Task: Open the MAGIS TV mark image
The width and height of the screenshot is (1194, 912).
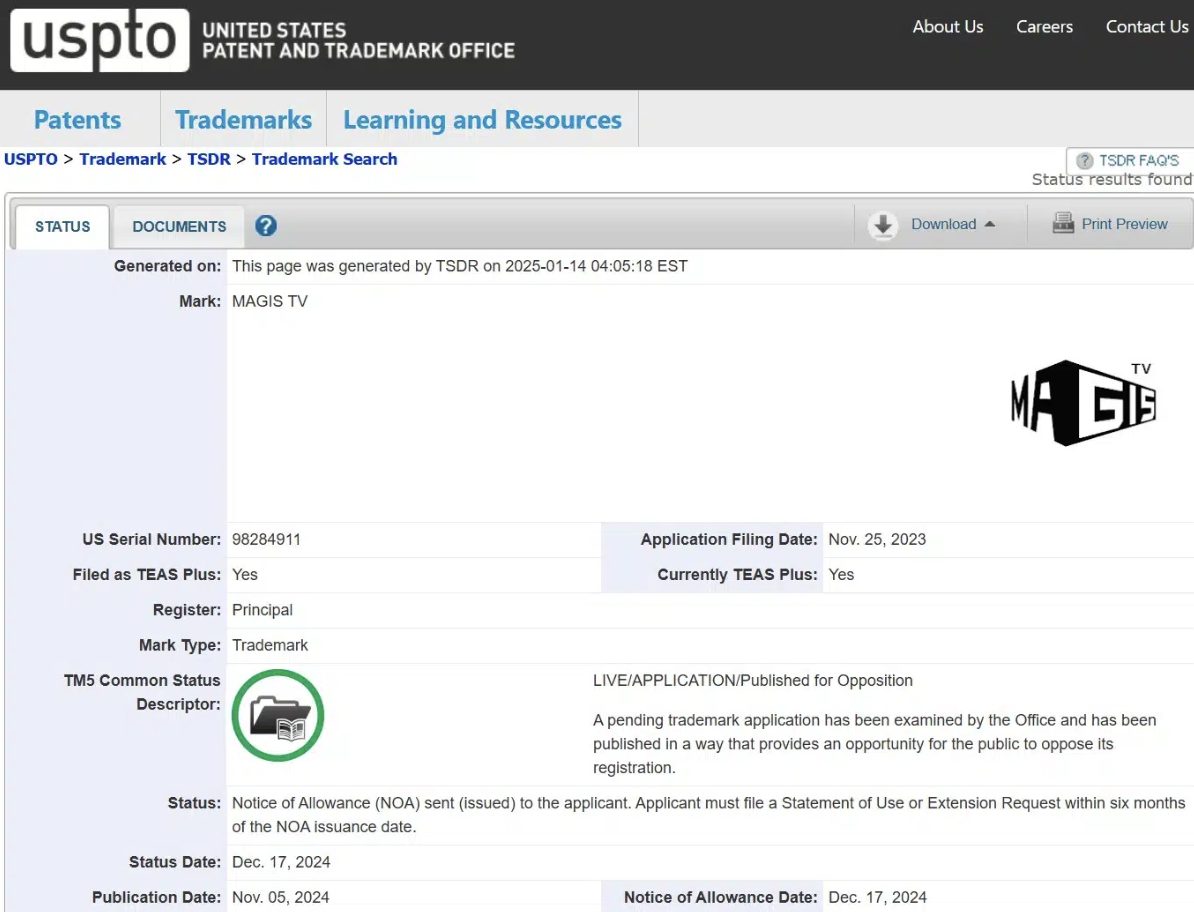Action: tap(1083, 403)
